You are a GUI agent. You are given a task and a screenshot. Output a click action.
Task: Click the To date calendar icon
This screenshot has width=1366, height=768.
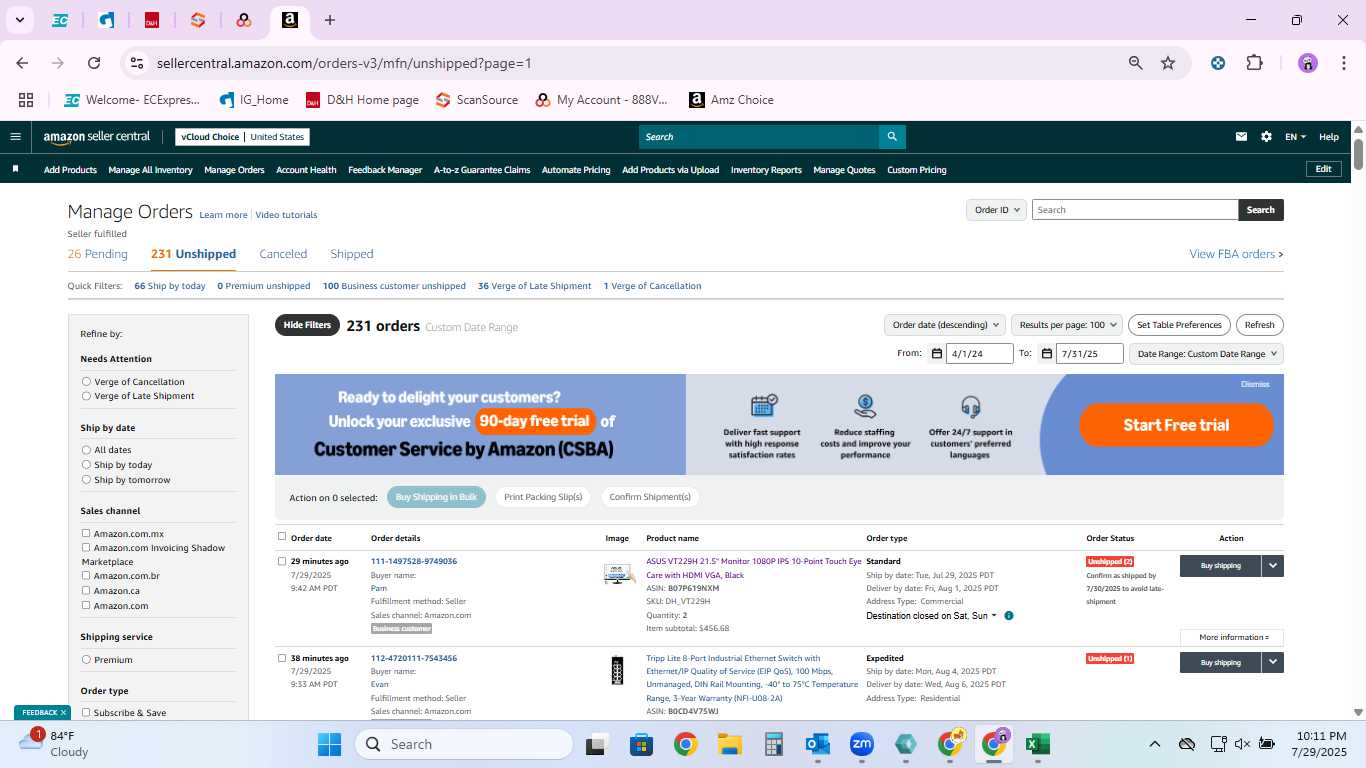click(x=1046, y=353)
